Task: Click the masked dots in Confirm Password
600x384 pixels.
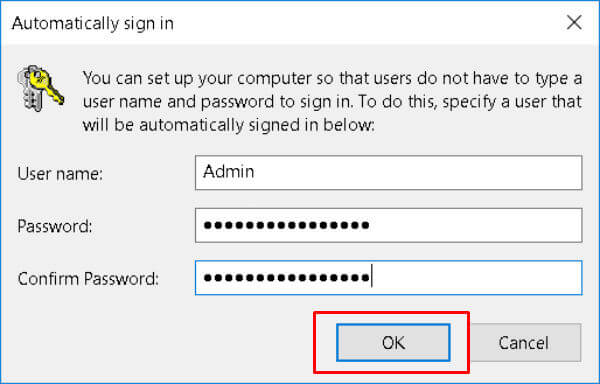Action: point(286,278)
